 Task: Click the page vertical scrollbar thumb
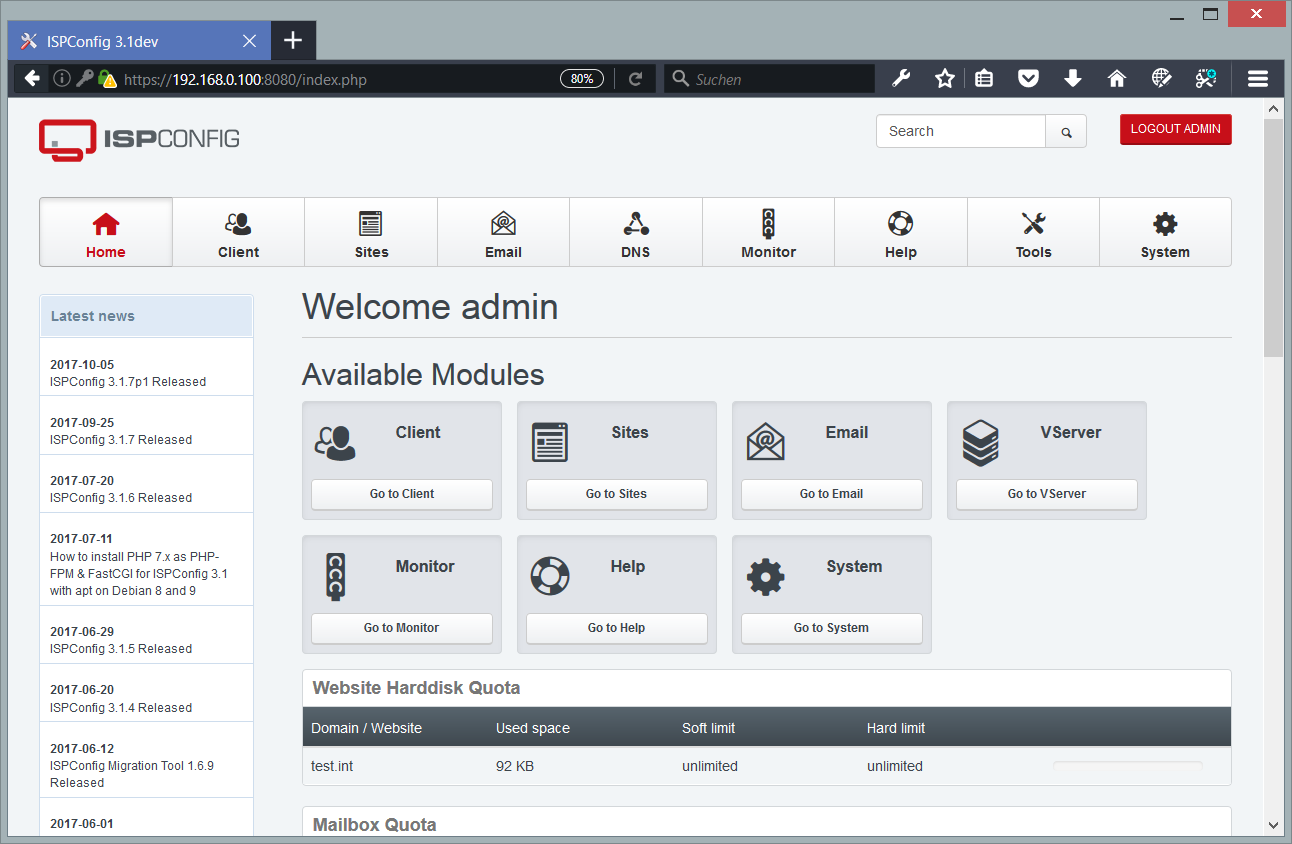point(1273,237)
